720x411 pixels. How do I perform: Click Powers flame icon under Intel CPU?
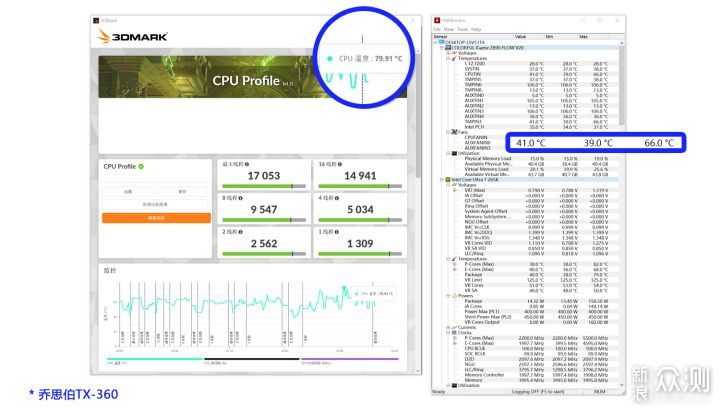[x=454, y=296]
